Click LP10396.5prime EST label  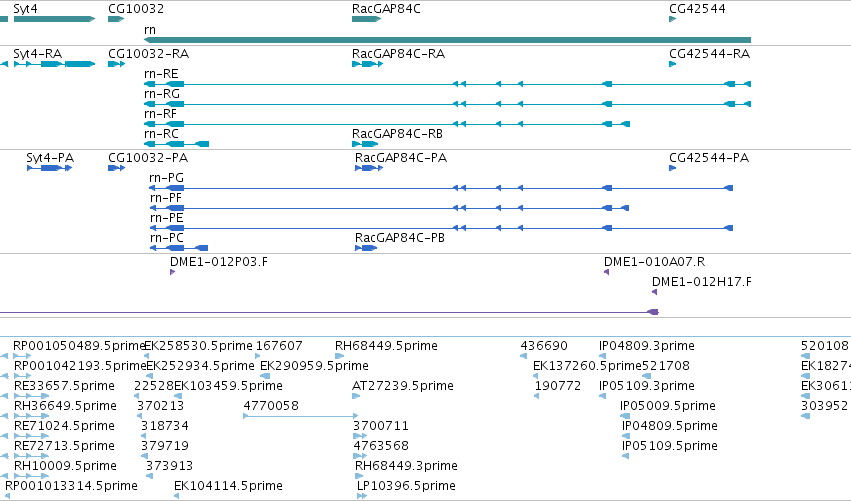406,486
